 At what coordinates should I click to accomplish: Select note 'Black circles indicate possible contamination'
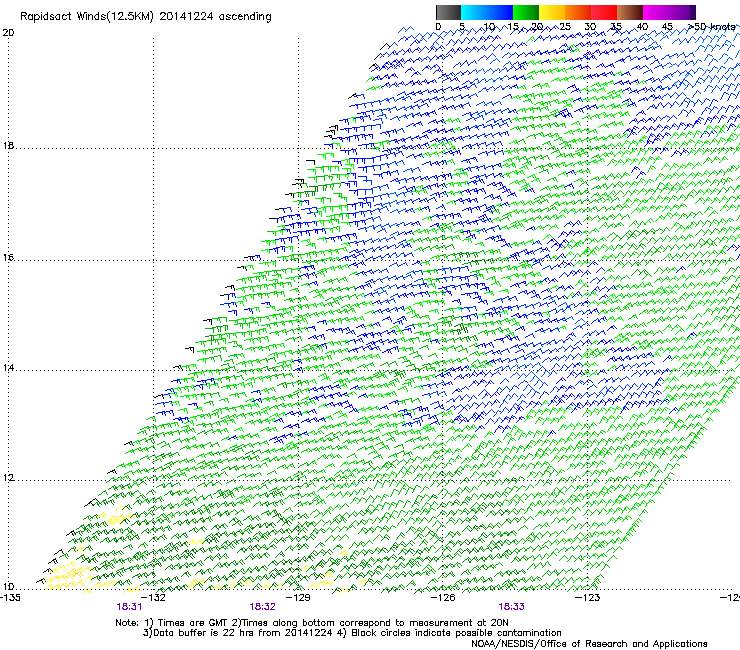[x=456, y=633]
